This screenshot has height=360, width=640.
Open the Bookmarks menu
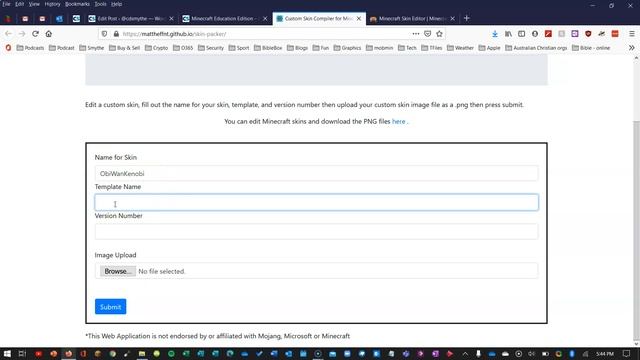click(77, 4)
